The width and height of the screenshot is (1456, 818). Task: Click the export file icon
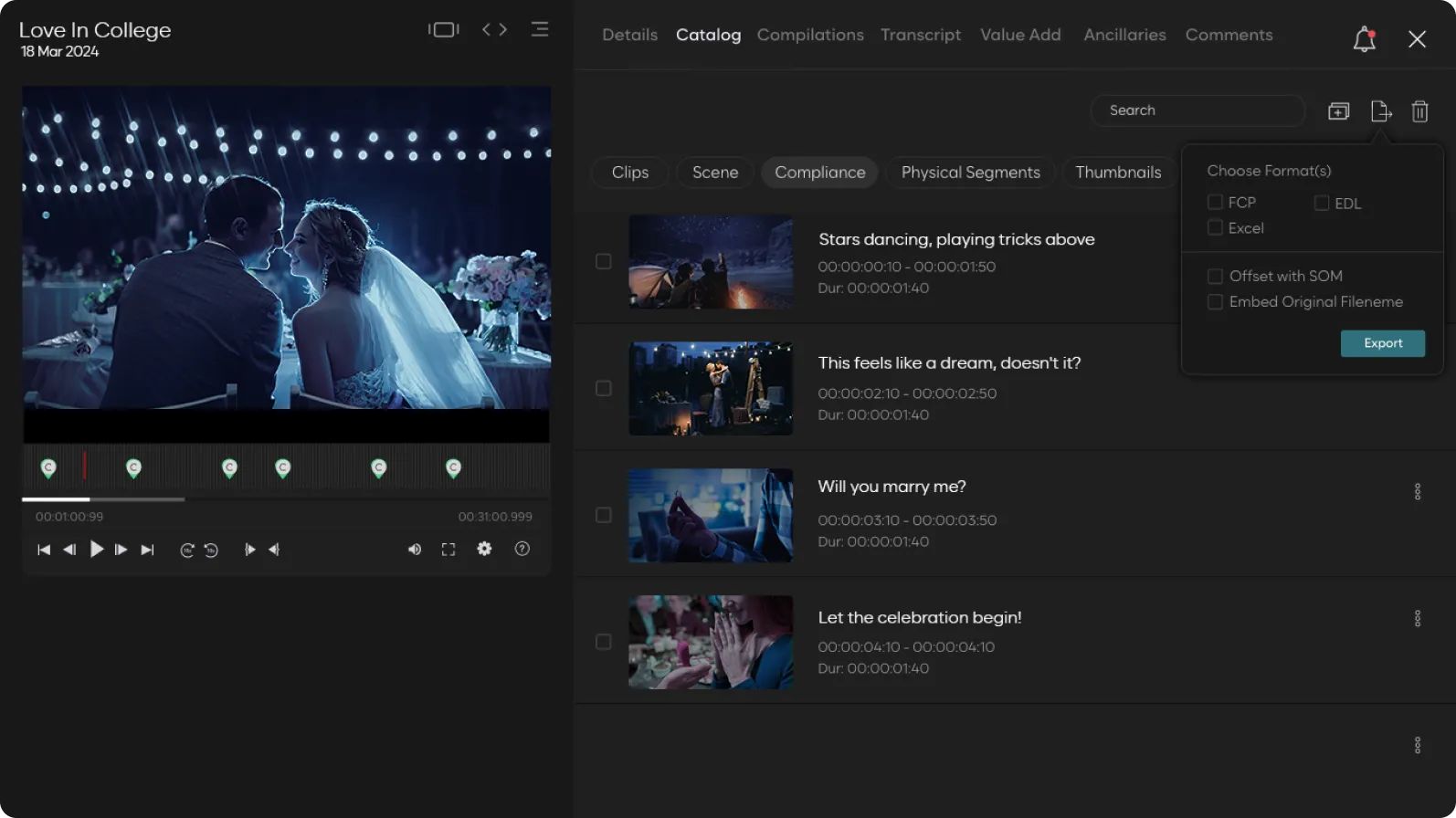tap(1381, 111)
